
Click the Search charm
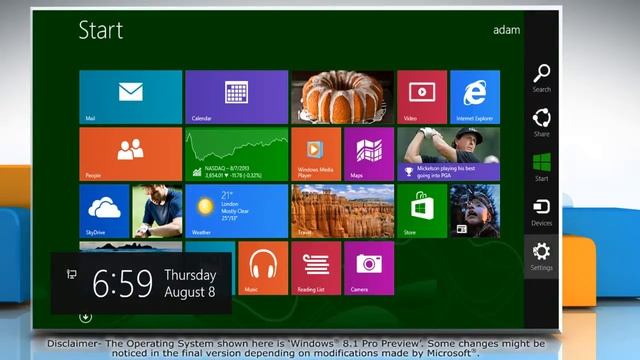coord(542,78)
